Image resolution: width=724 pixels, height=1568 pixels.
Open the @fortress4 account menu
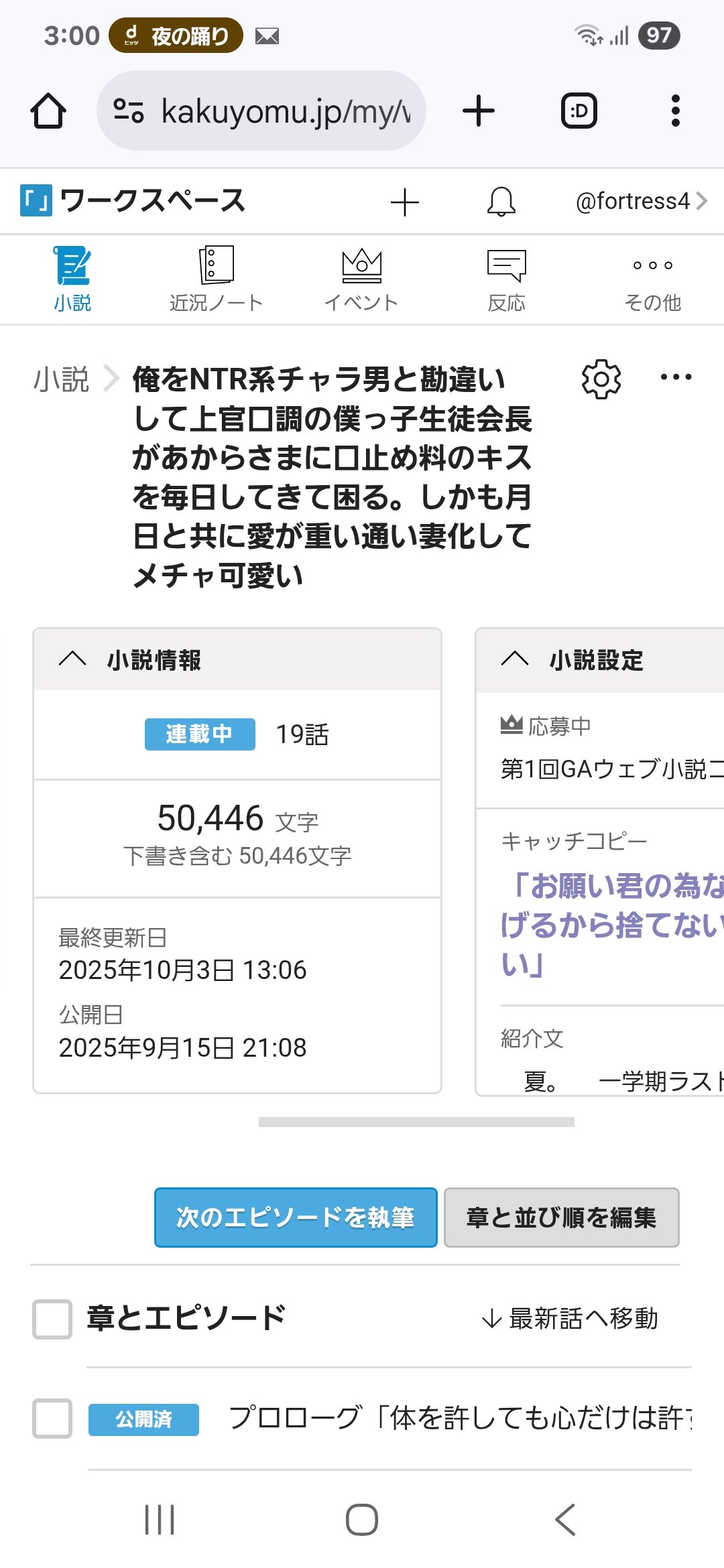tap(641, 201)
